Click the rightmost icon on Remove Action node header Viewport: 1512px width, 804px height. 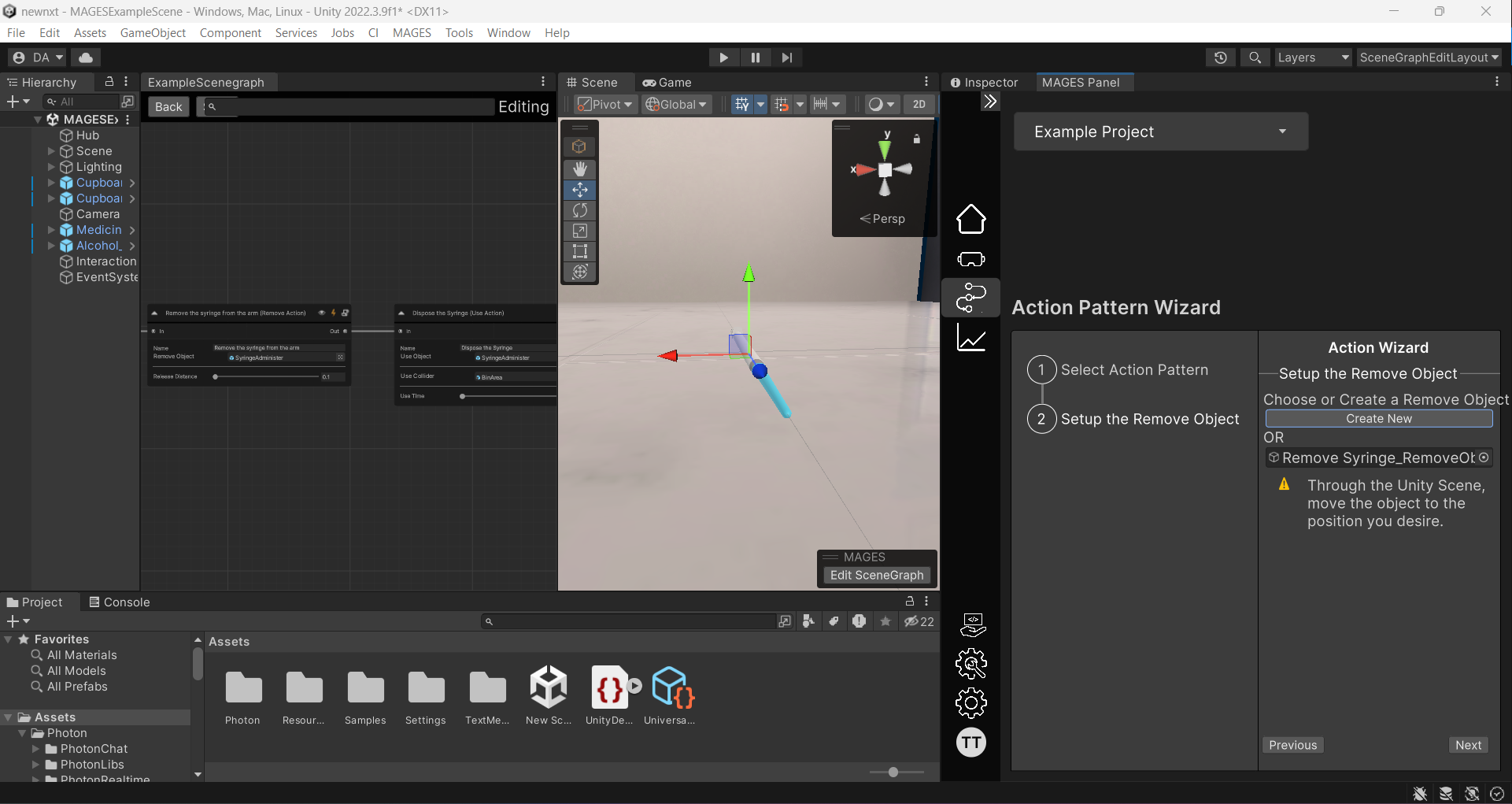click(345, 313)
